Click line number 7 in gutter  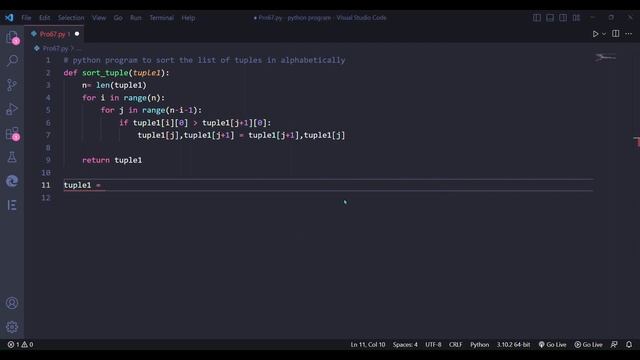(48, 135)
